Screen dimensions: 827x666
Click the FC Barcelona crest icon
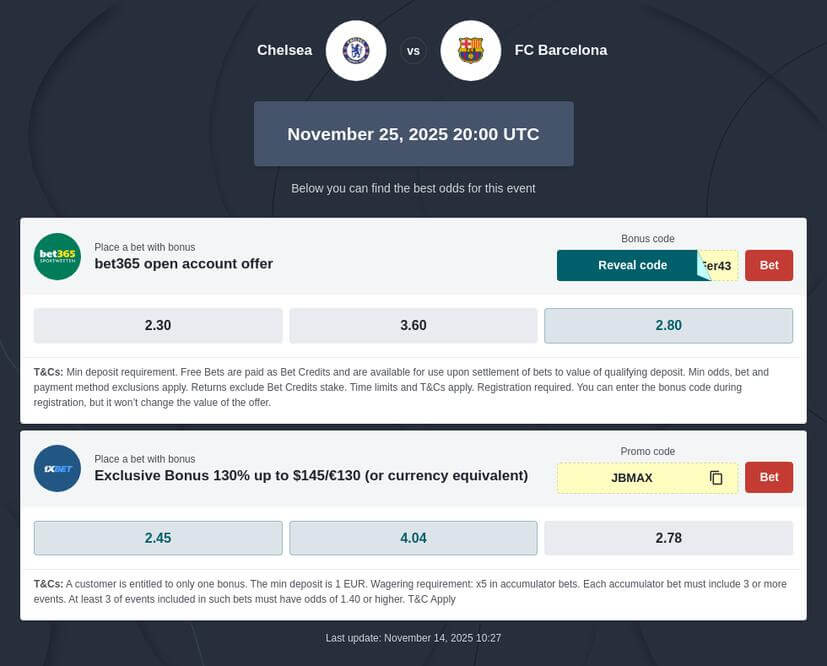(470, 50)
